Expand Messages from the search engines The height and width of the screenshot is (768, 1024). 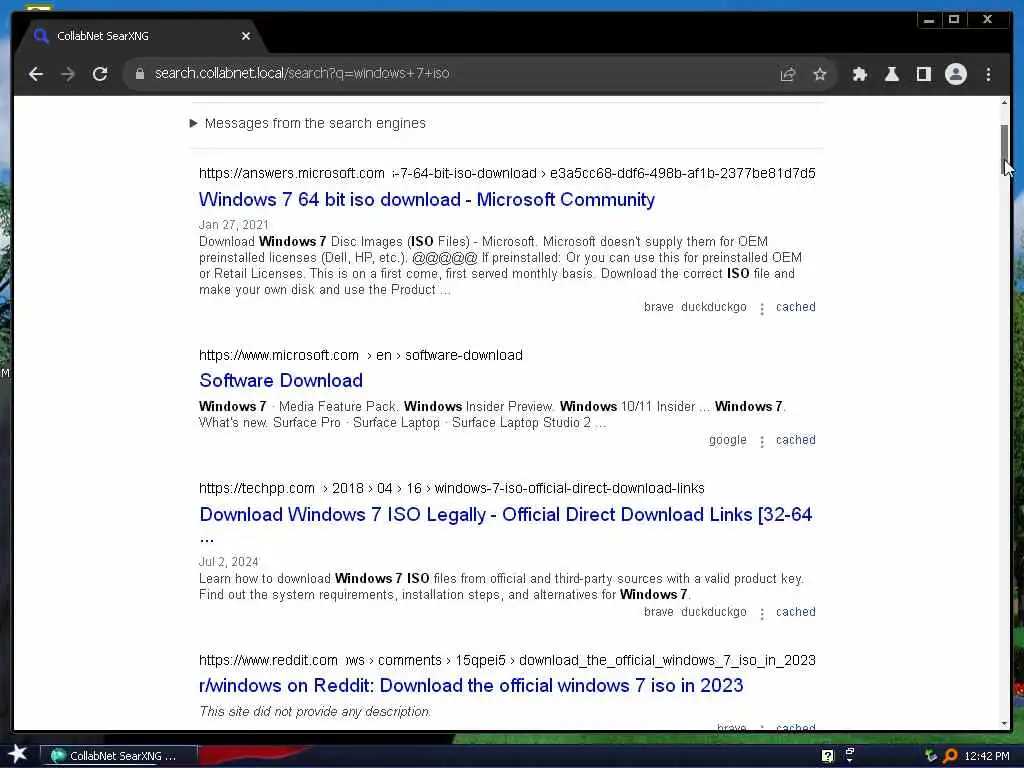308,123
